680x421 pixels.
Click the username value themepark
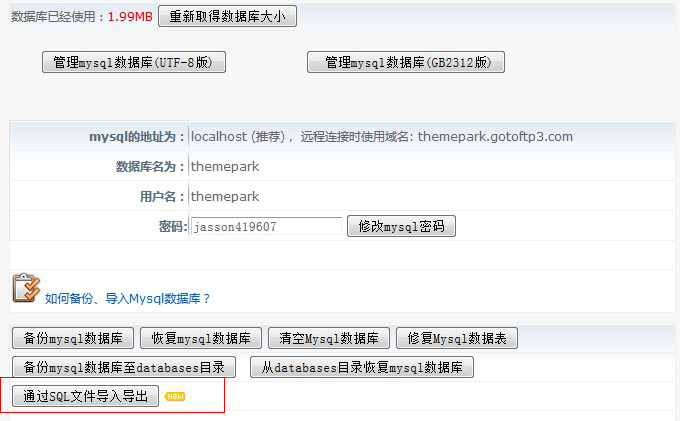coord(225,196)
